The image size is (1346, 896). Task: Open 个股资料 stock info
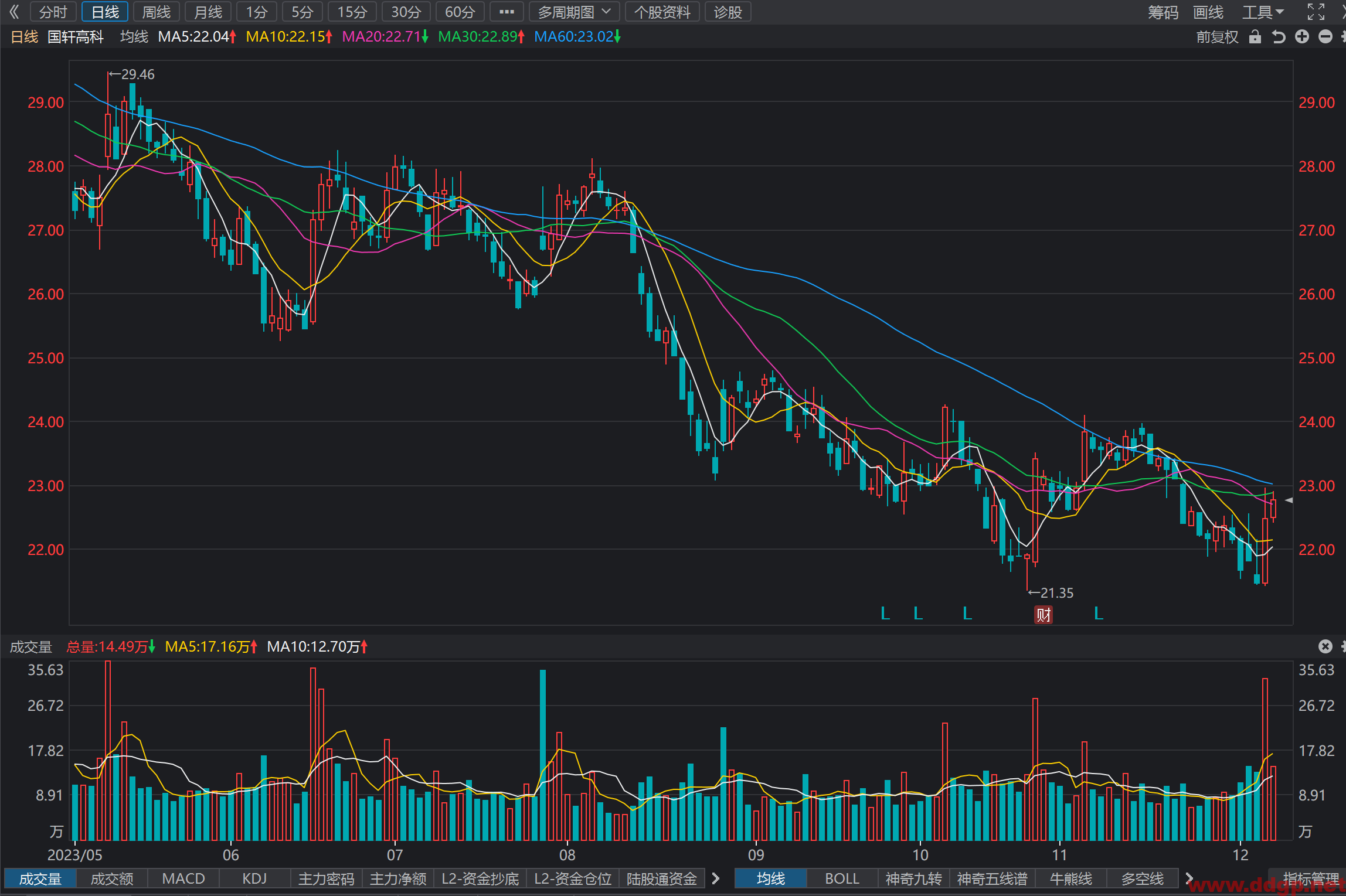pos(662,12)
